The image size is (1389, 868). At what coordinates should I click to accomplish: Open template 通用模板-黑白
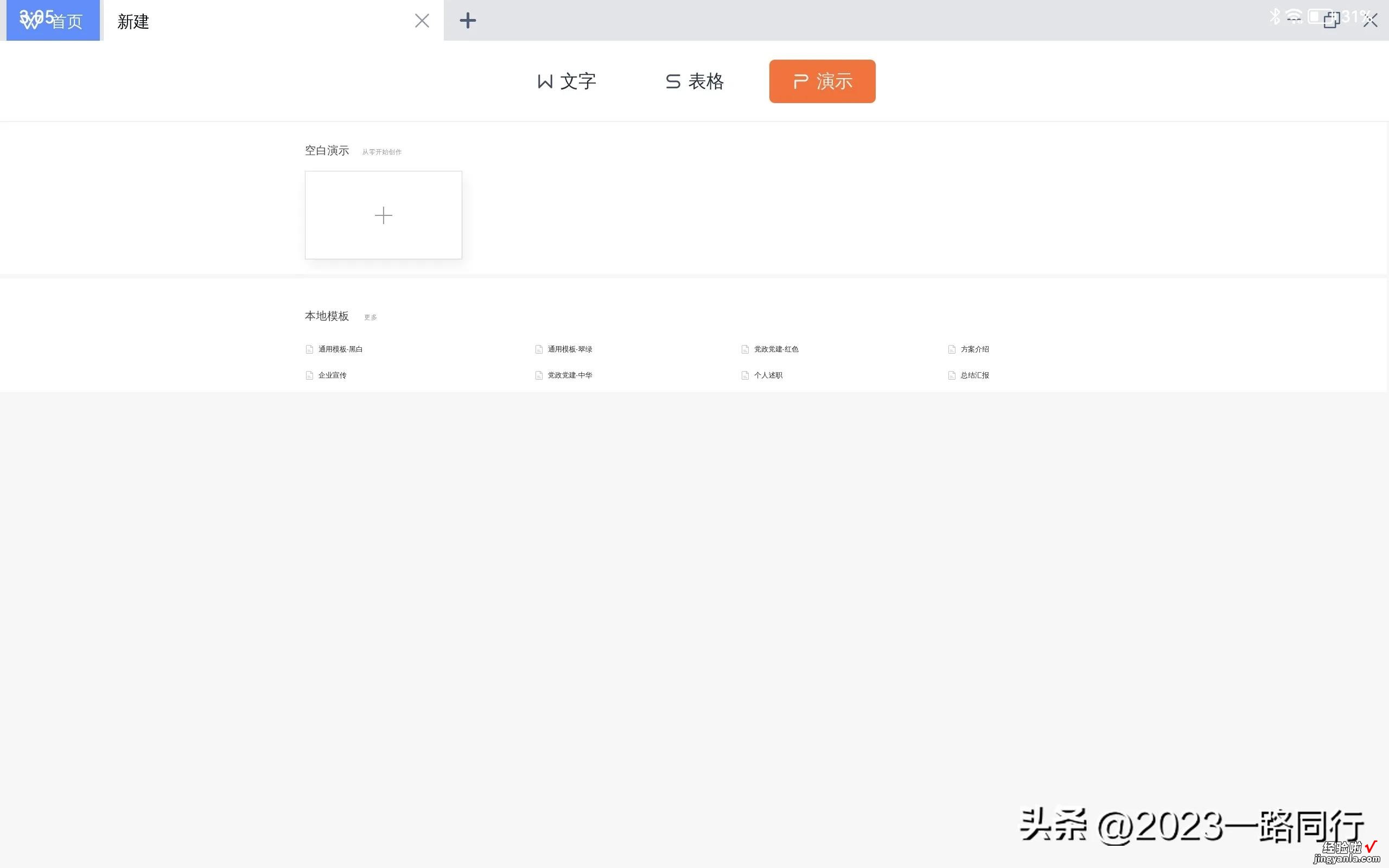340,349
